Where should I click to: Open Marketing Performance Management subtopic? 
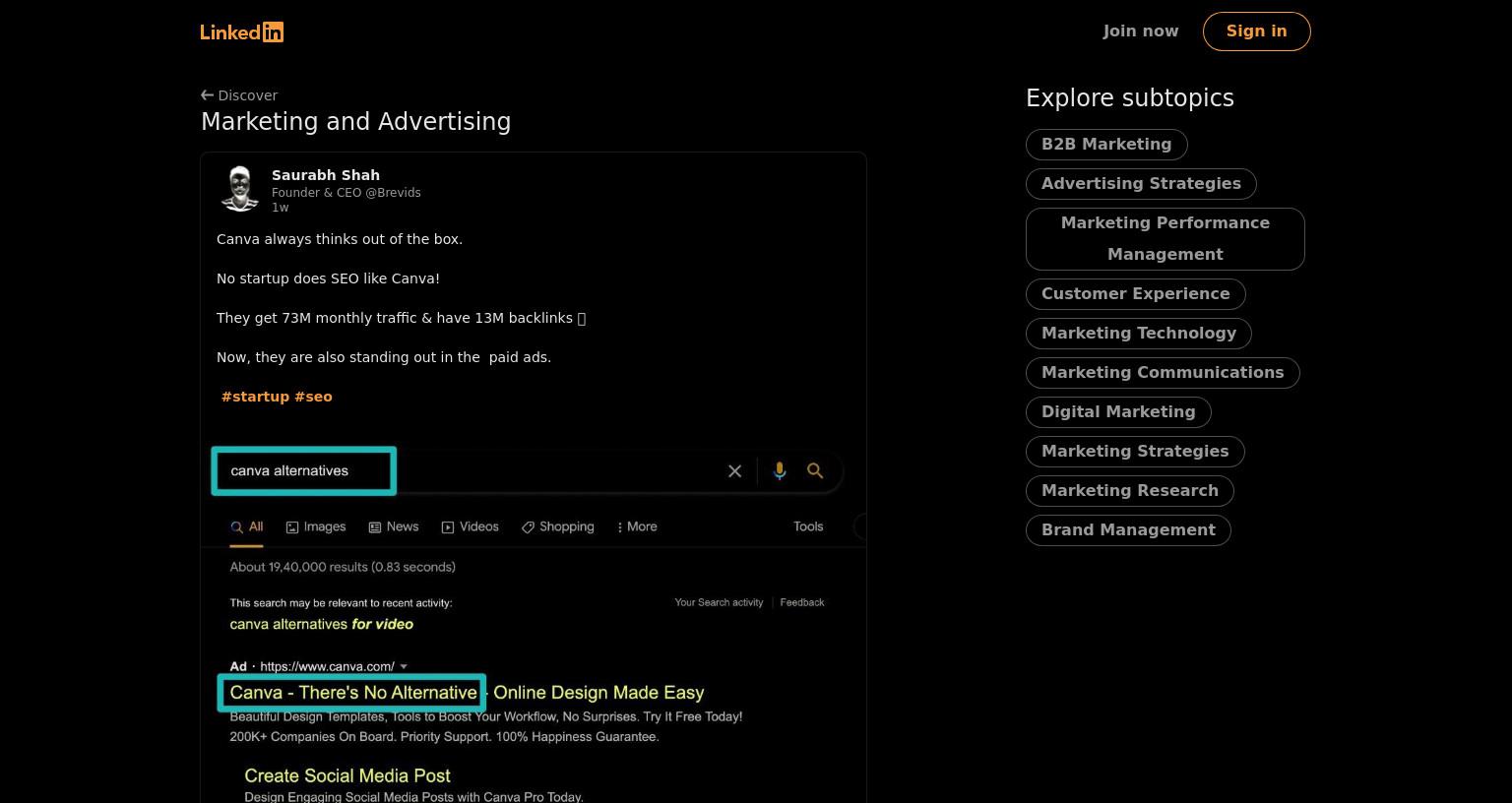point(1165,239)
